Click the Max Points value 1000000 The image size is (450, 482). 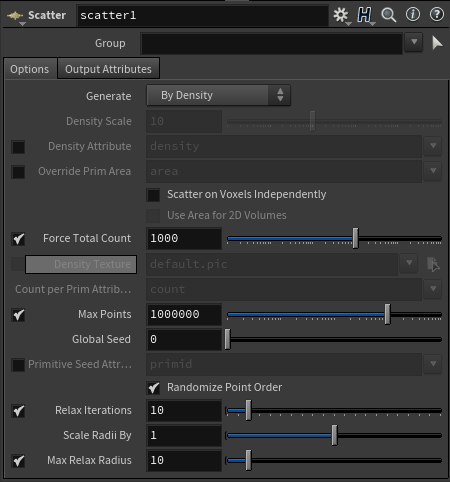tap(184, 314)
